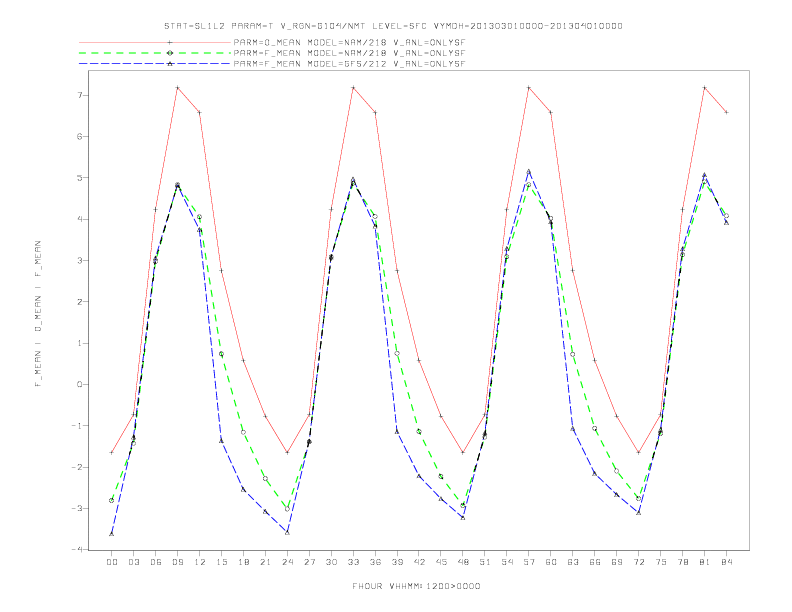This screenshot has height=612, width=792.
Task: Click y-axis tick label 4
Action: pyautogui.click(x=79, y=219)
